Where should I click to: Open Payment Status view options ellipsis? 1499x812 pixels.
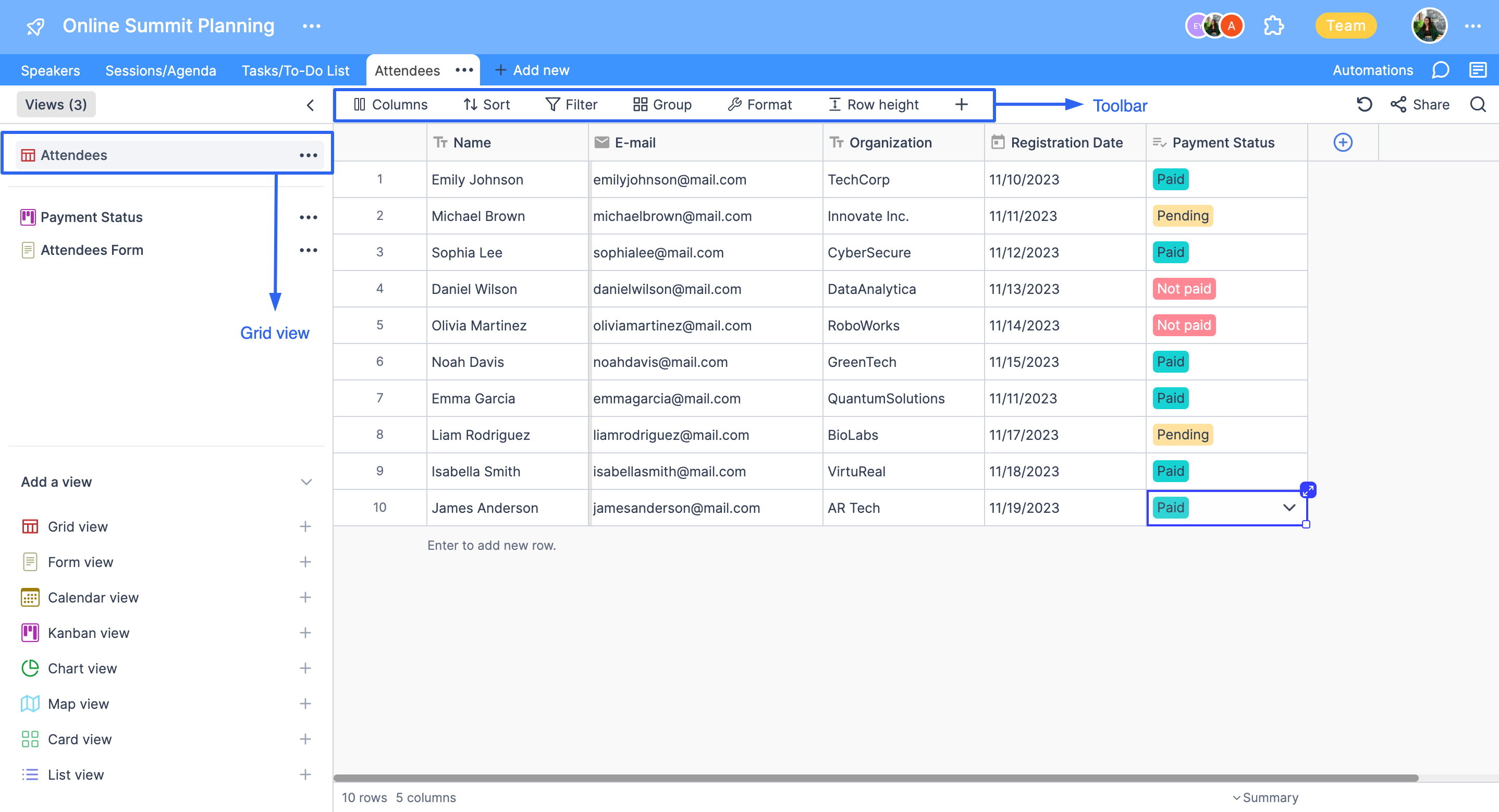coord(309,217)
